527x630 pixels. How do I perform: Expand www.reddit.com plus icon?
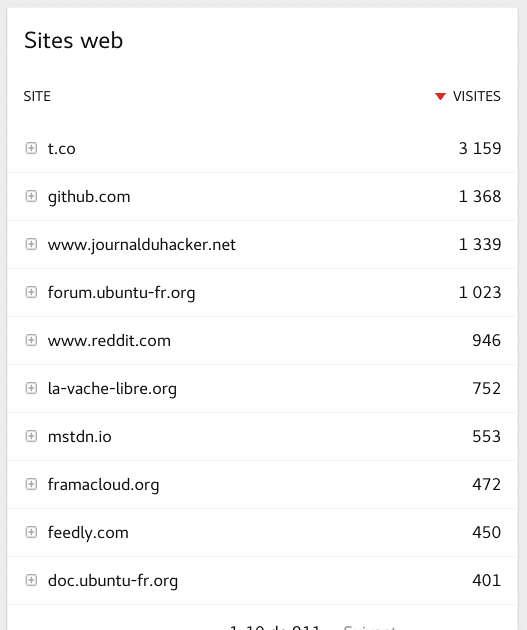point(31,340)
